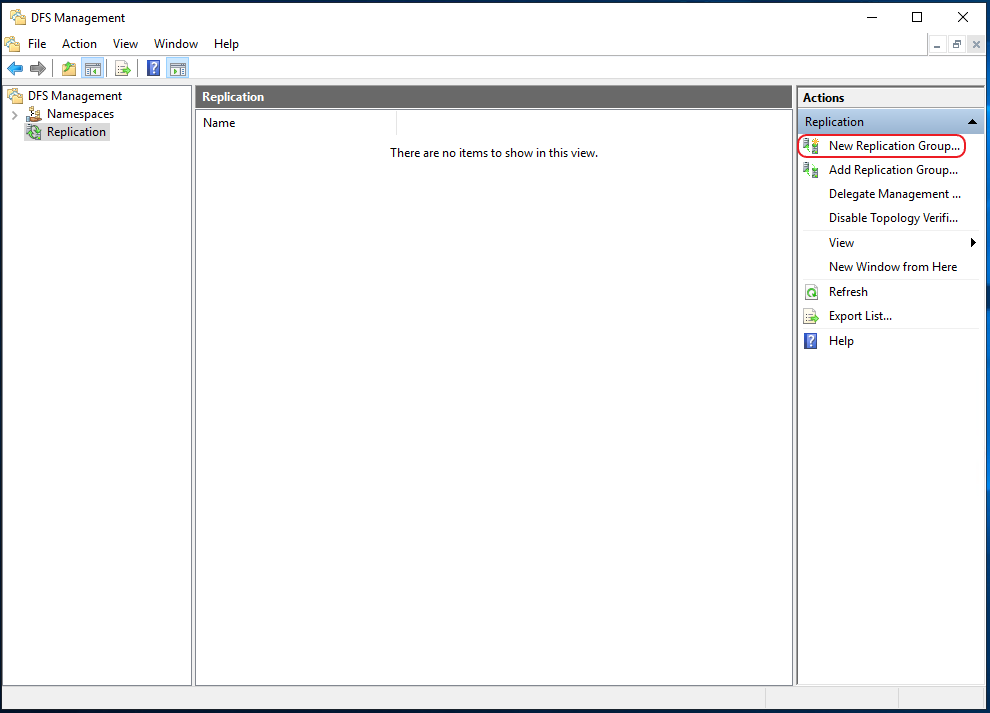This screenshot has height=713, width=990.
Task: Minimize the inner MDI child window
Action: pos(937,45)
